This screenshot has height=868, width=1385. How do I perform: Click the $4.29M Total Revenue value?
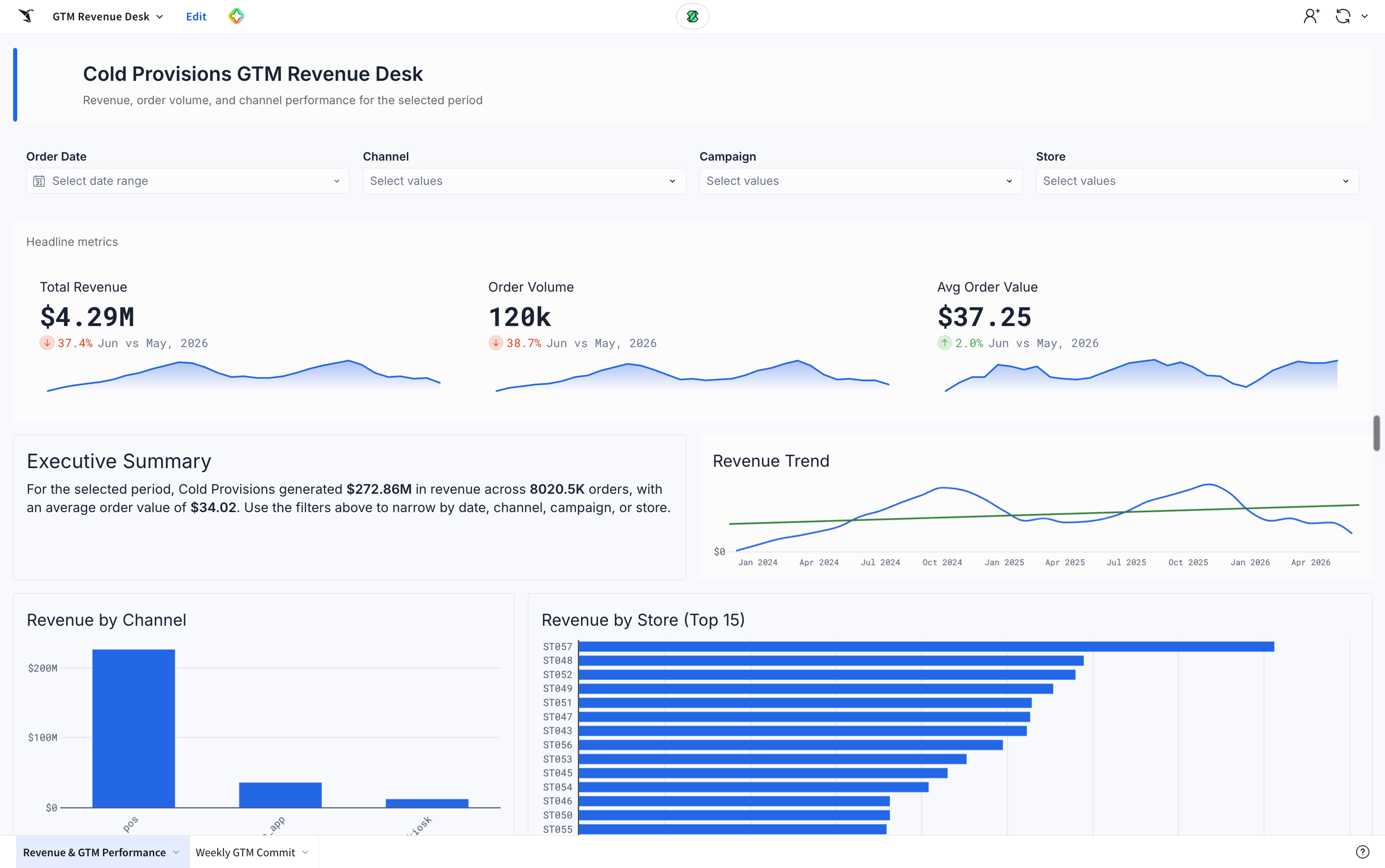point(87,317)
